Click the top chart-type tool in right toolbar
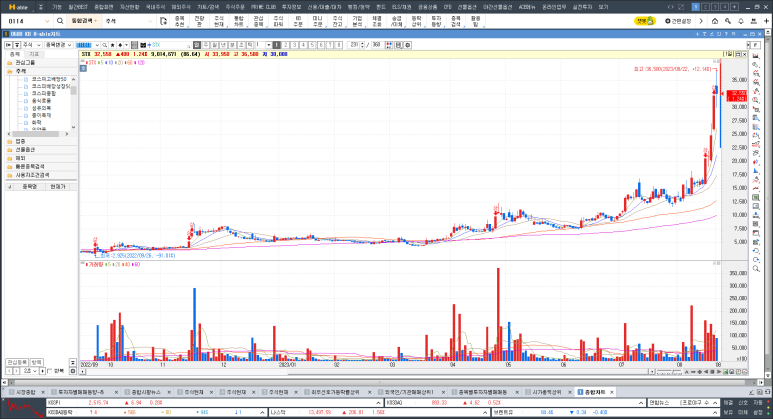 (x=756, y=56)
